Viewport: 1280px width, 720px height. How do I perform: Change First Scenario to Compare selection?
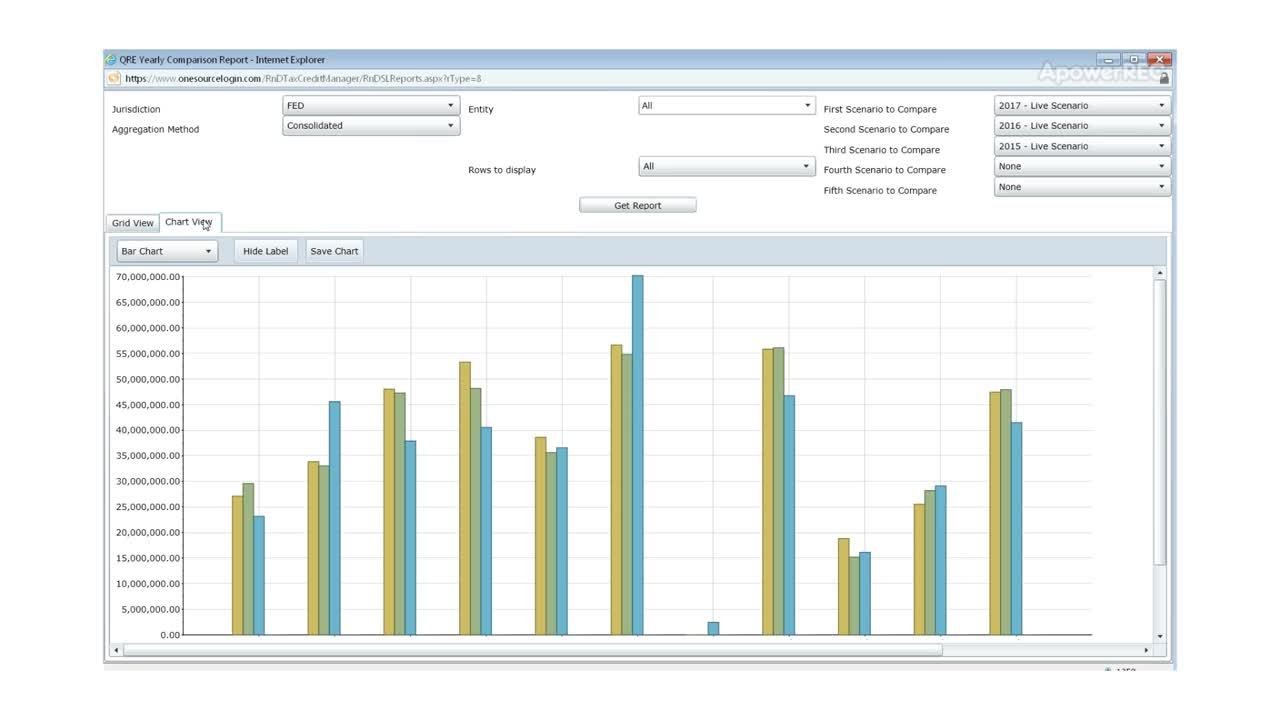pyautogui.click(x=1081, y=106)
